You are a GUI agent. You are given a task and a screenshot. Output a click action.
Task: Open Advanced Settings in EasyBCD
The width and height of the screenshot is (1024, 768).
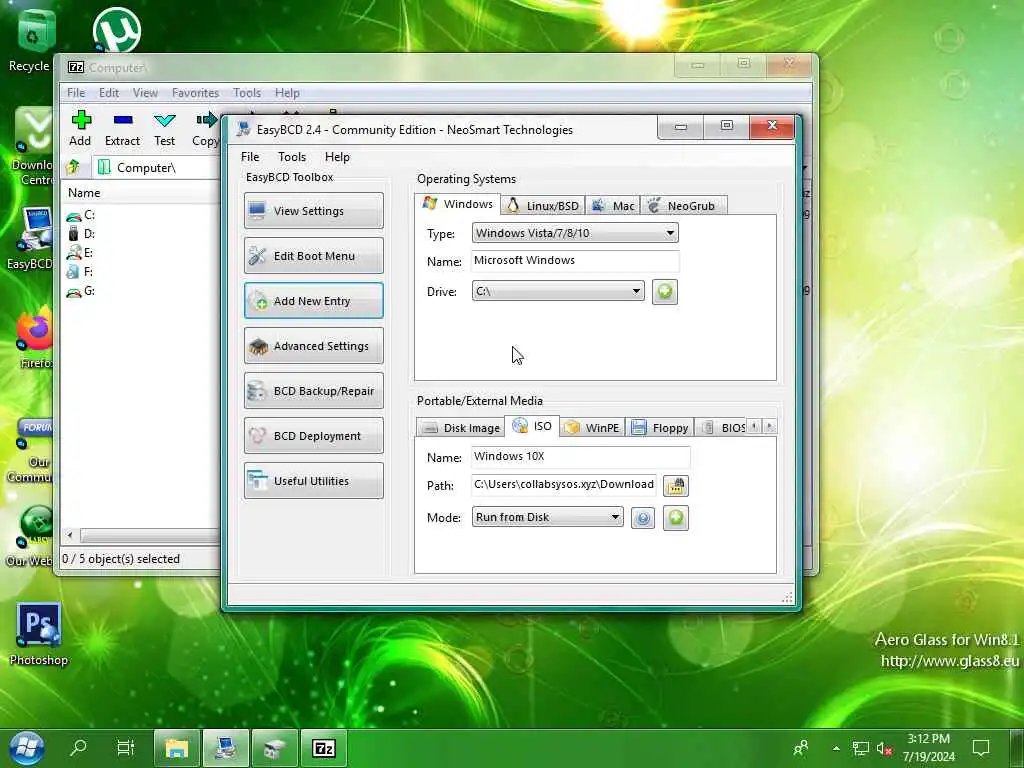click(313, 346)
